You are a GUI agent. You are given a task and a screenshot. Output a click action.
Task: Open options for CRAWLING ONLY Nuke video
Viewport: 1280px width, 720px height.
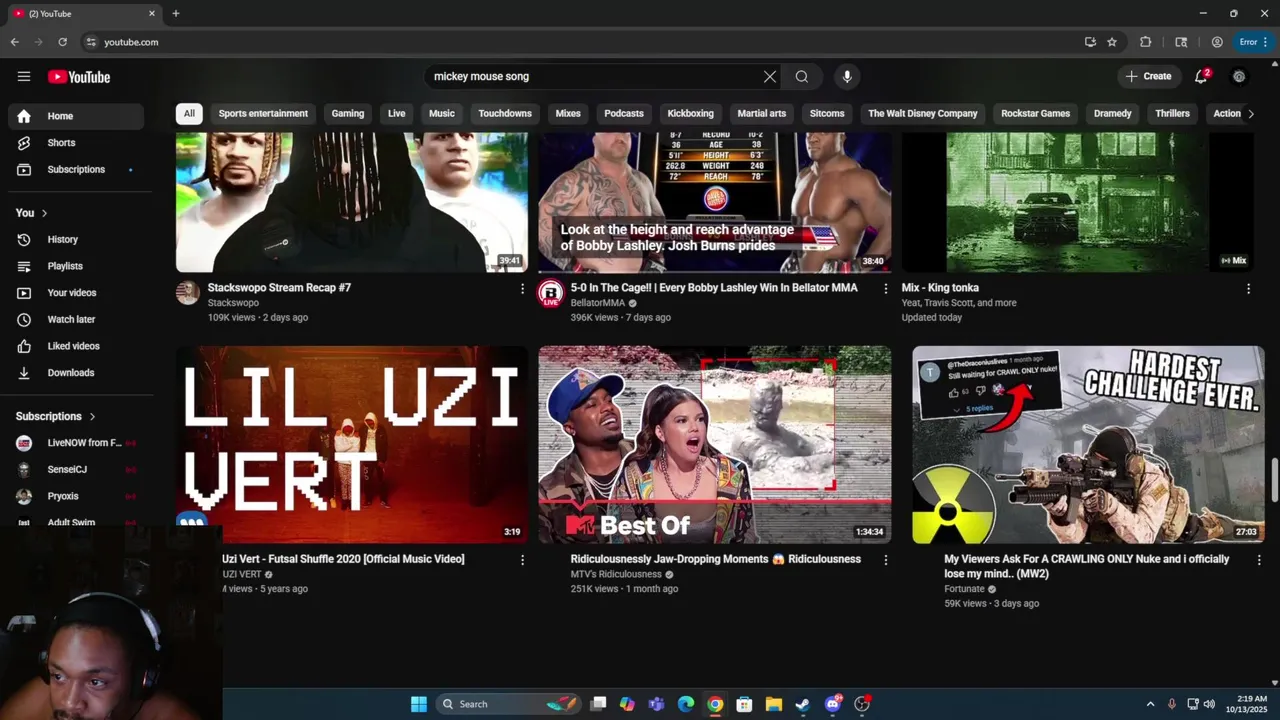(x=1259, y=560)
